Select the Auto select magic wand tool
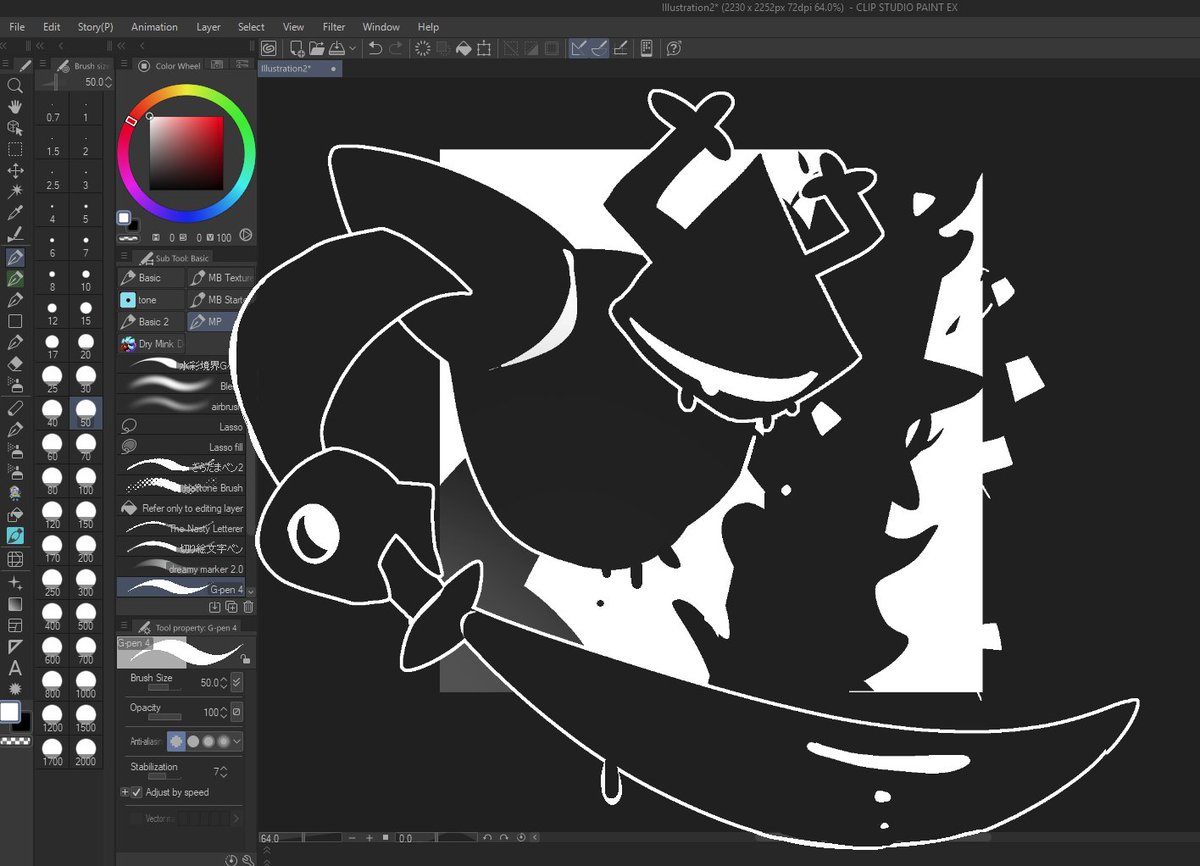 coord(15,192)
